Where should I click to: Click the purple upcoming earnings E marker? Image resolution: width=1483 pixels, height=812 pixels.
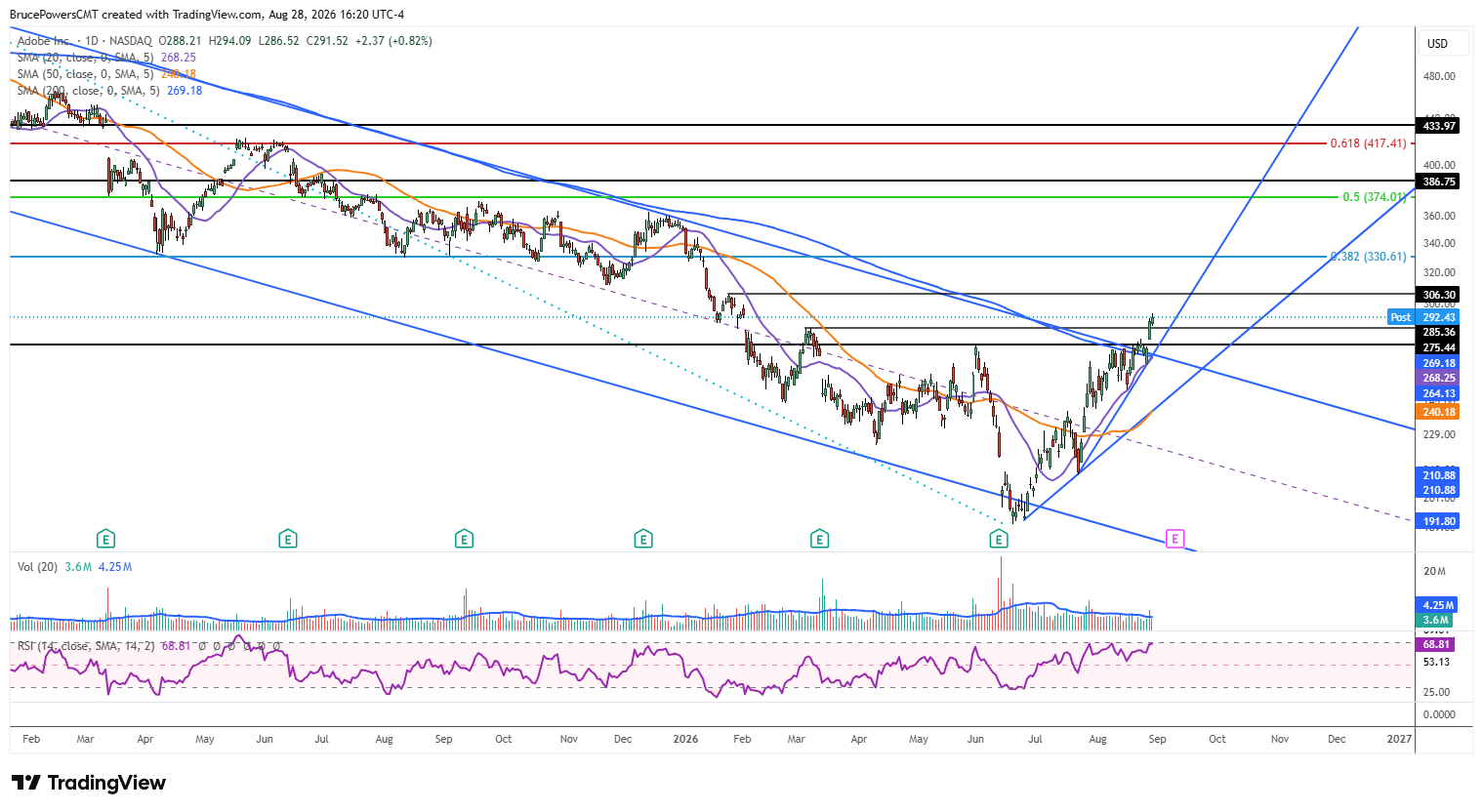click(1175, 539)
